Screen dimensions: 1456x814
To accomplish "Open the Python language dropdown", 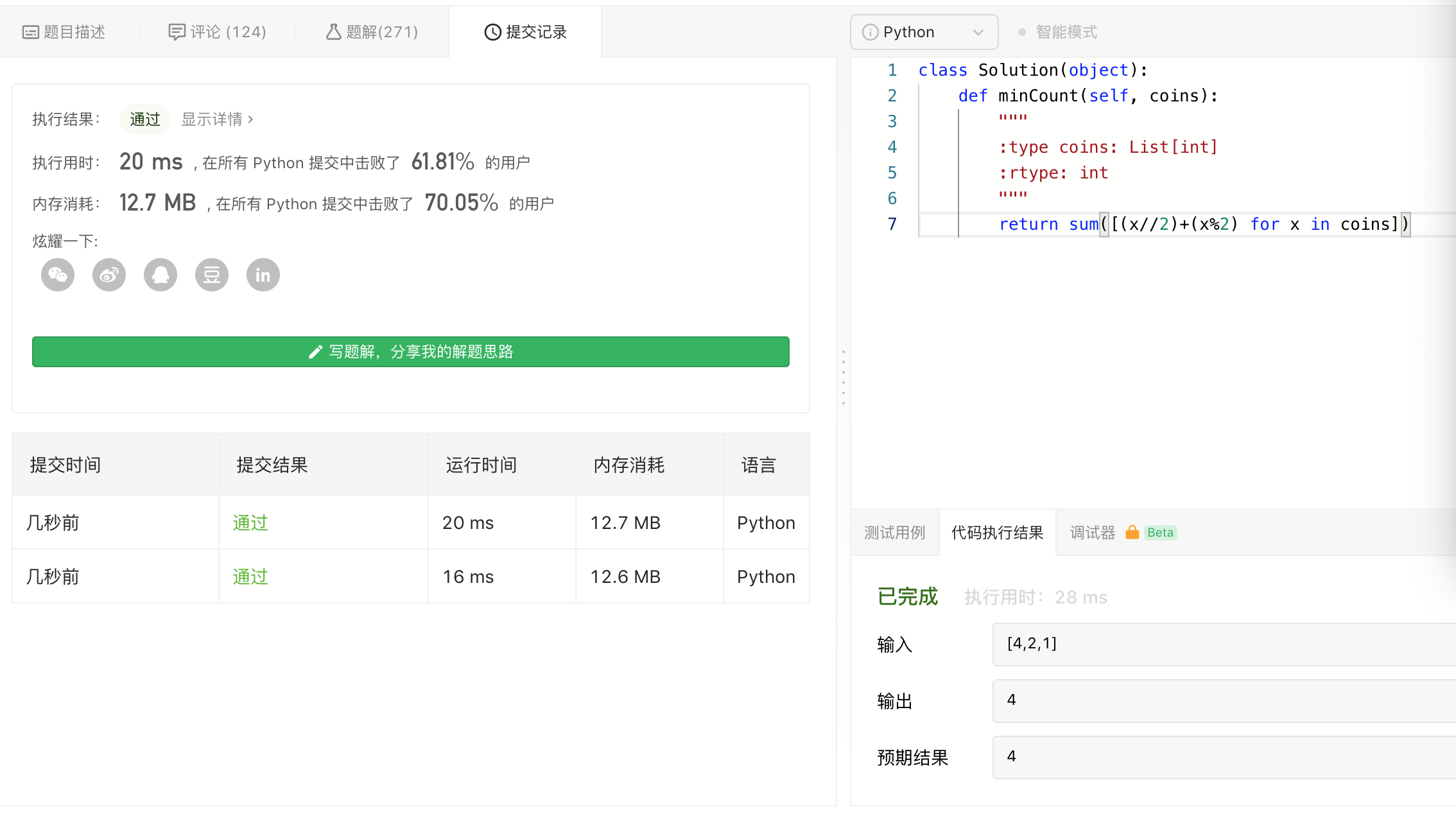I will (924, 32).
